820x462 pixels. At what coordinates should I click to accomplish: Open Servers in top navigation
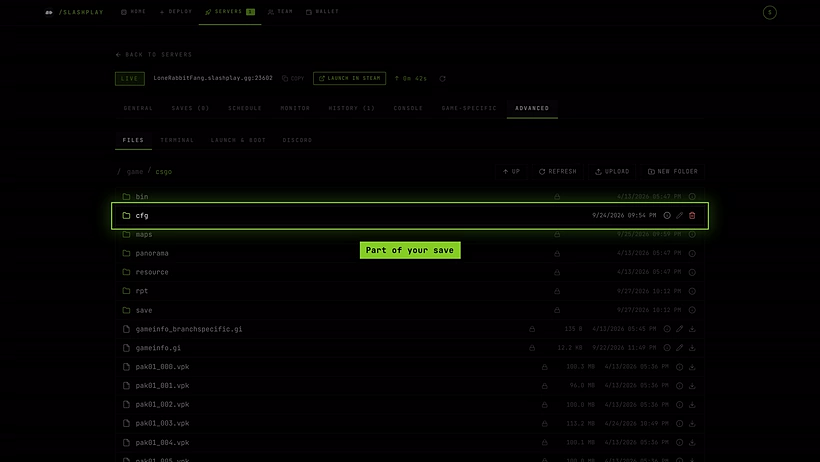click(230, 12)
